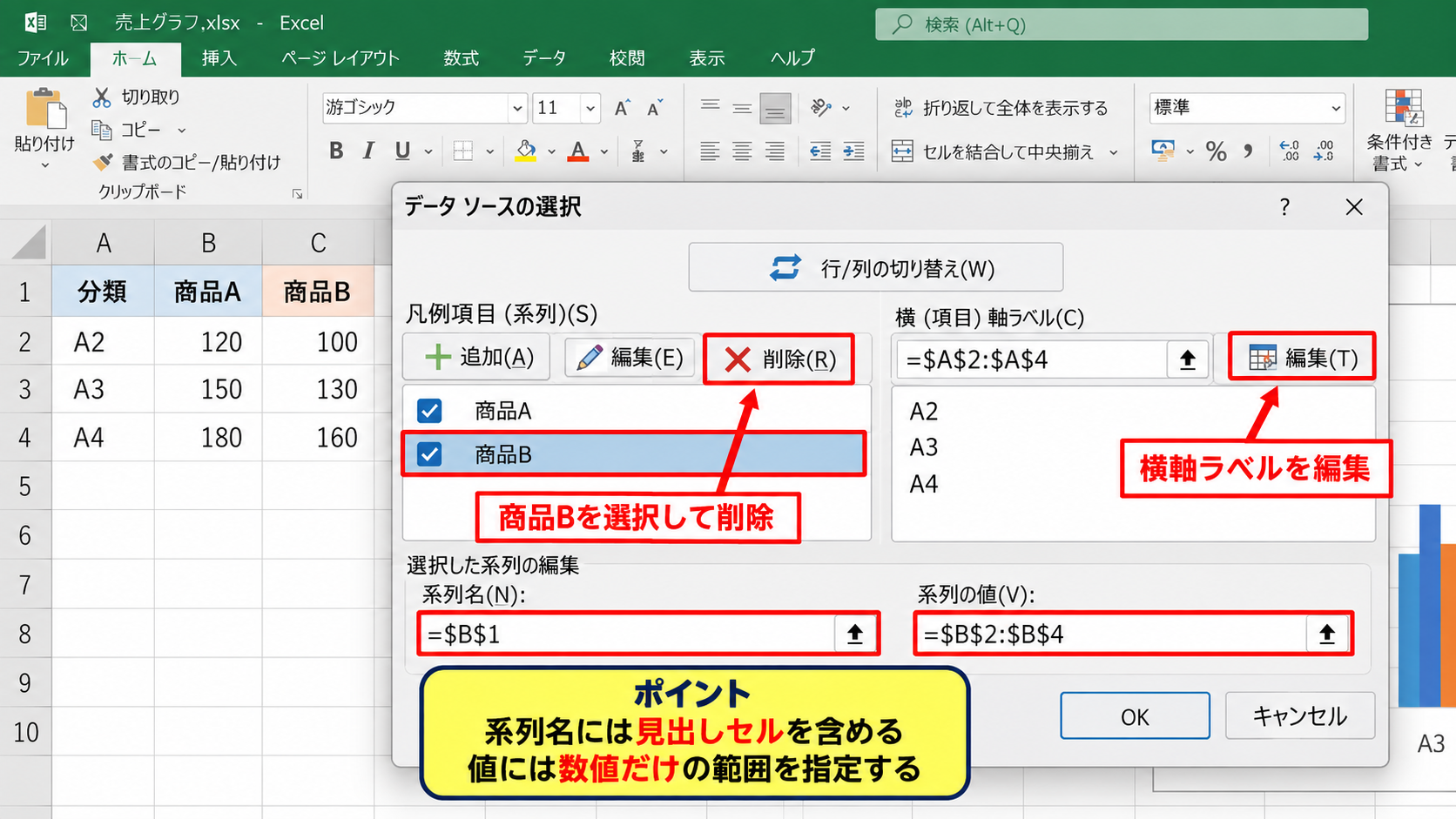The width and height of the screenshot is (1456, 819).
Task: Click the 削除(R) delete series button
Action: tap(779, 359)
